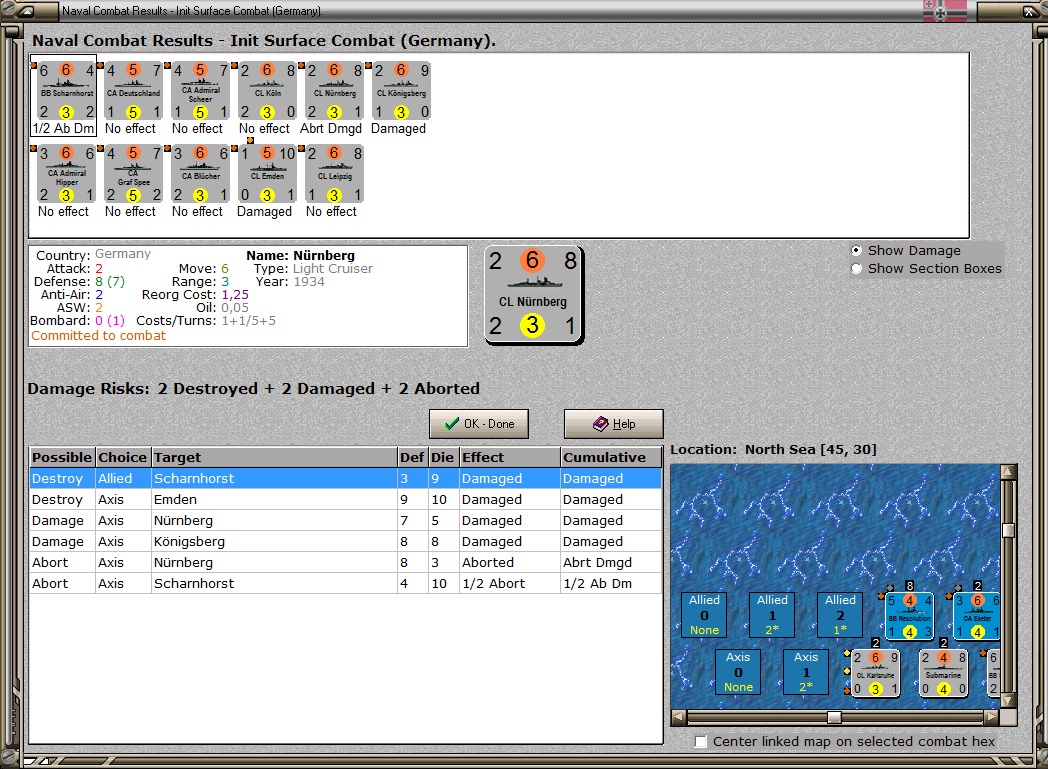
Task: Click the 'Committed to combat' status text
Action: 98,335
